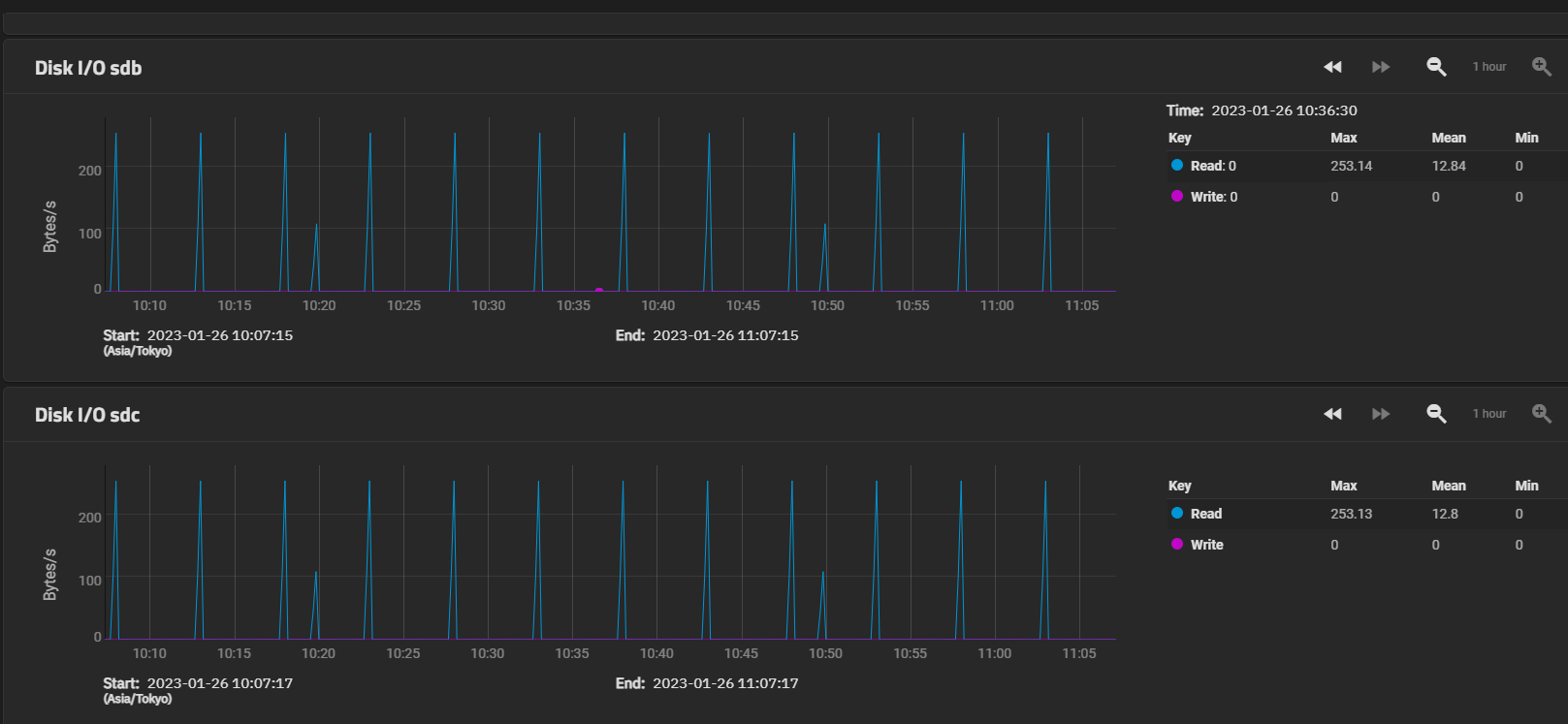This screenshot has width=1568, height=724.
Task: Click the '1 hour' range label on sdc
Action: coord(1489,414)
